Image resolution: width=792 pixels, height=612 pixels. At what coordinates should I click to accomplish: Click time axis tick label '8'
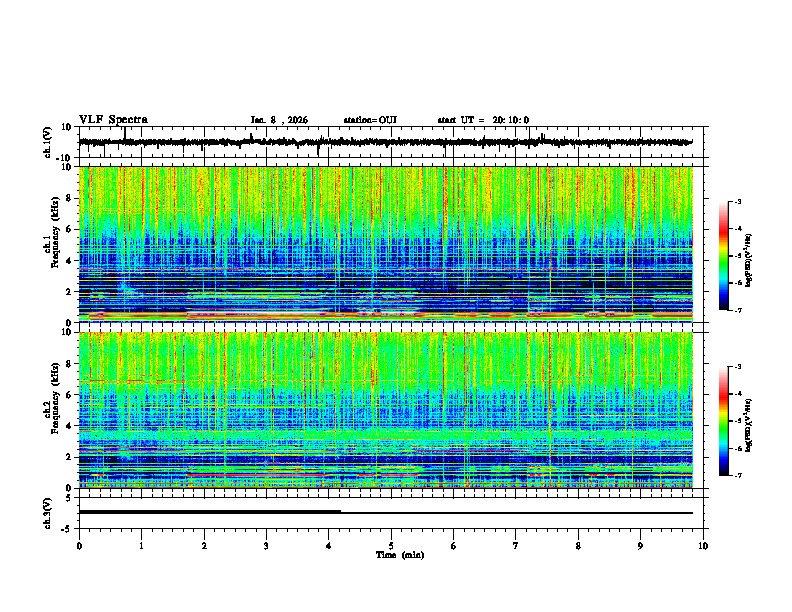click(578, 546)
